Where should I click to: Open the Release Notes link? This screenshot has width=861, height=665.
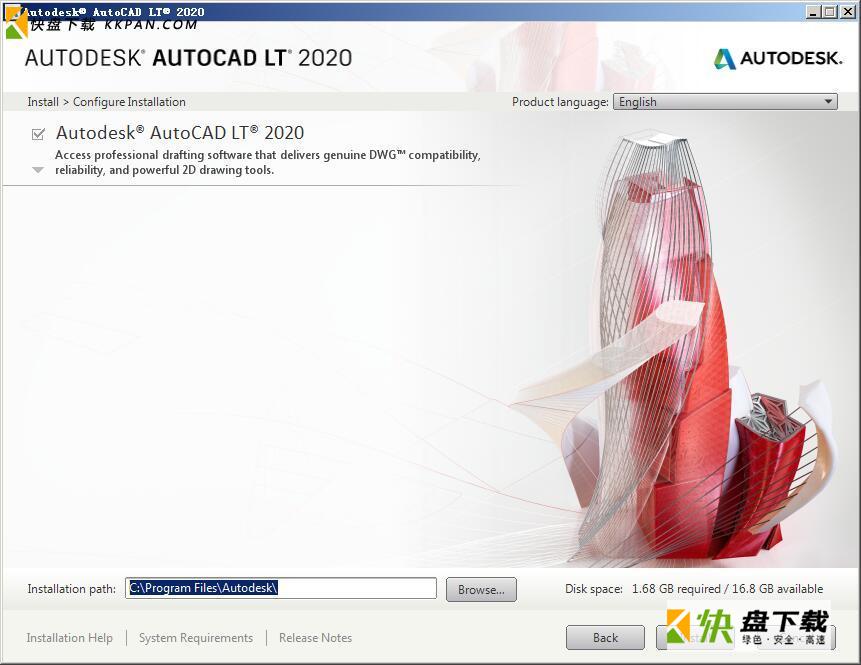tap(315, 638)
